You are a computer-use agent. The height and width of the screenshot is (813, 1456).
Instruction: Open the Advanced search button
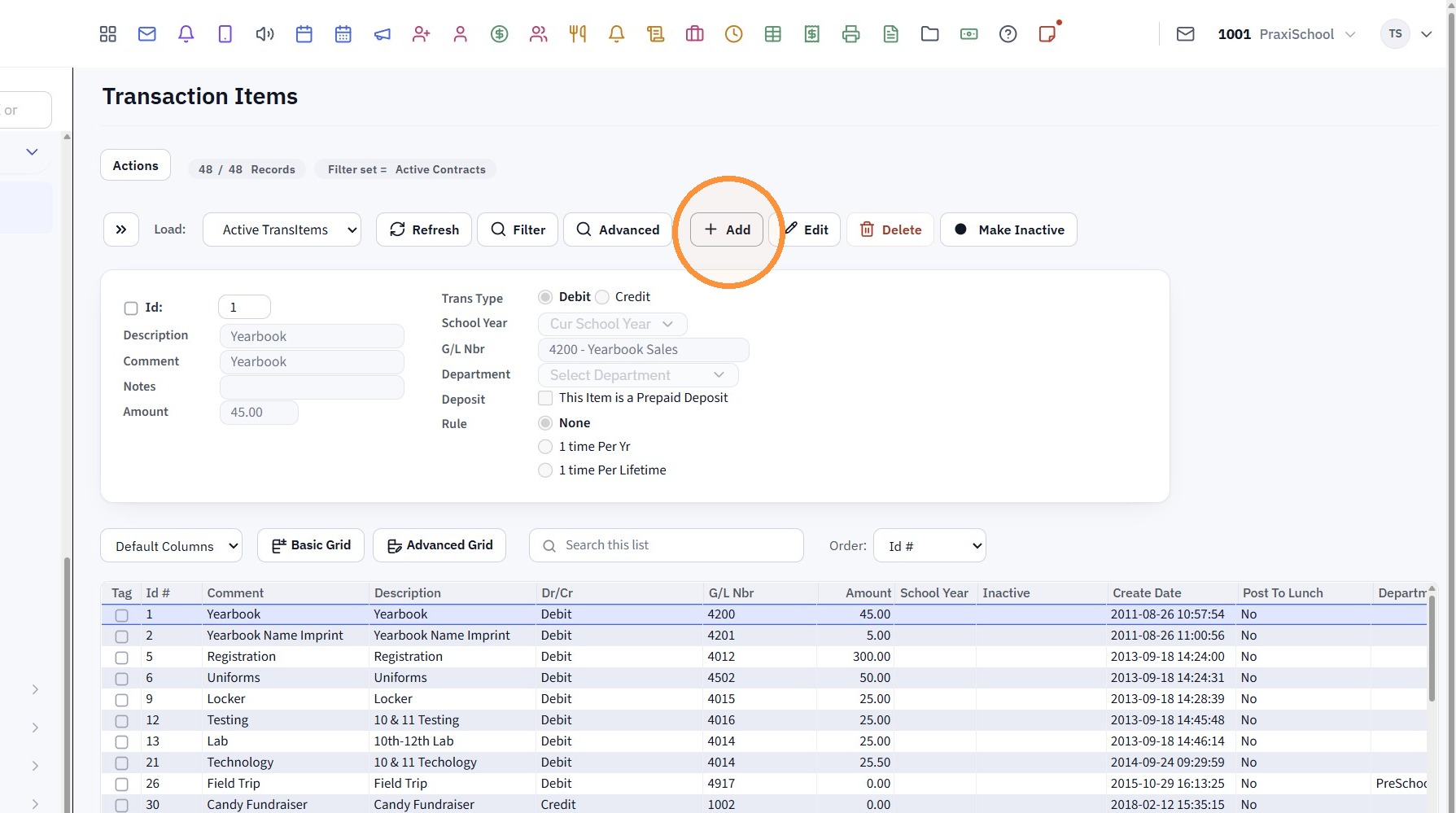618,229
